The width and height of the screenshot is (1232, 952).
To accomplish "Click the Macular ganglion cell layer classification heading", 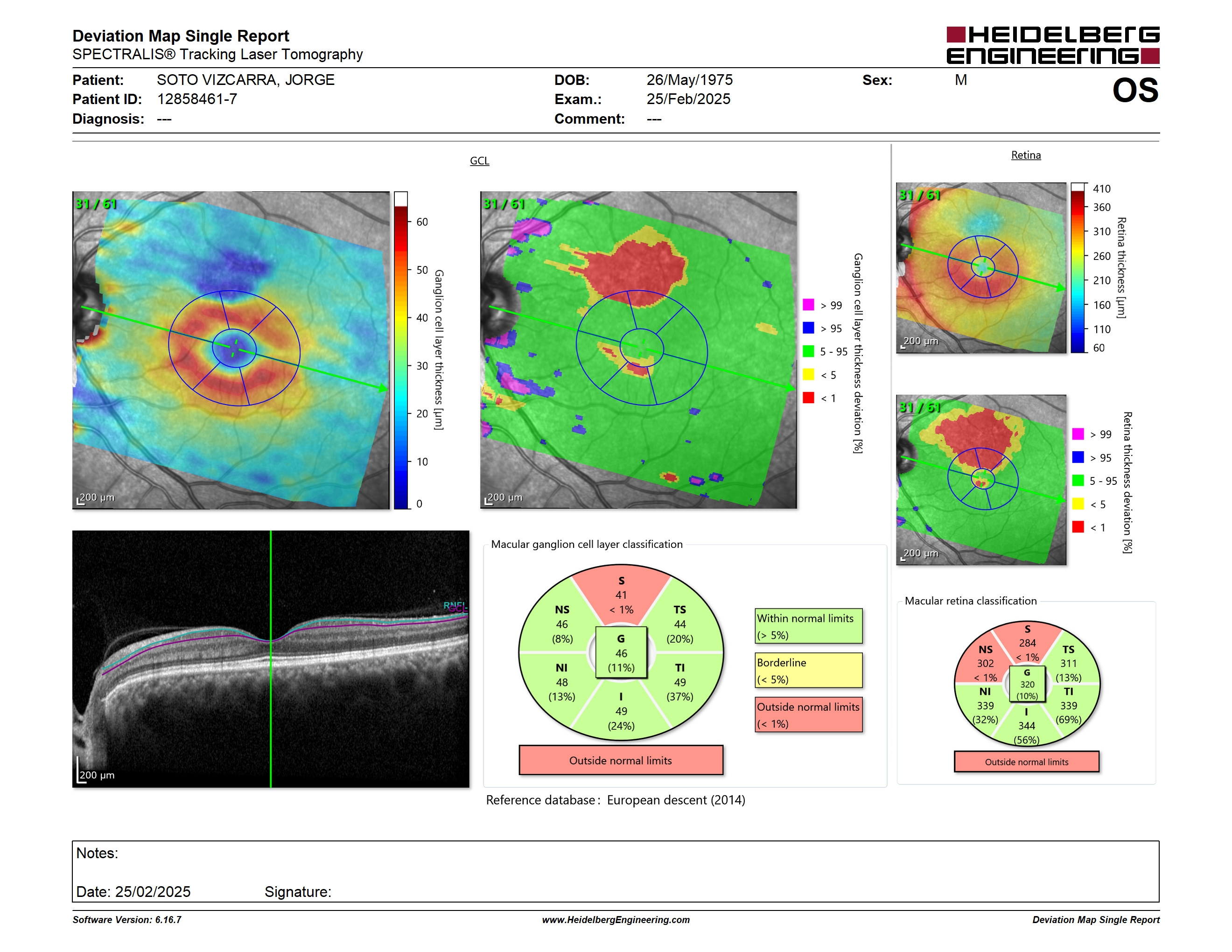I will (587, 544).
